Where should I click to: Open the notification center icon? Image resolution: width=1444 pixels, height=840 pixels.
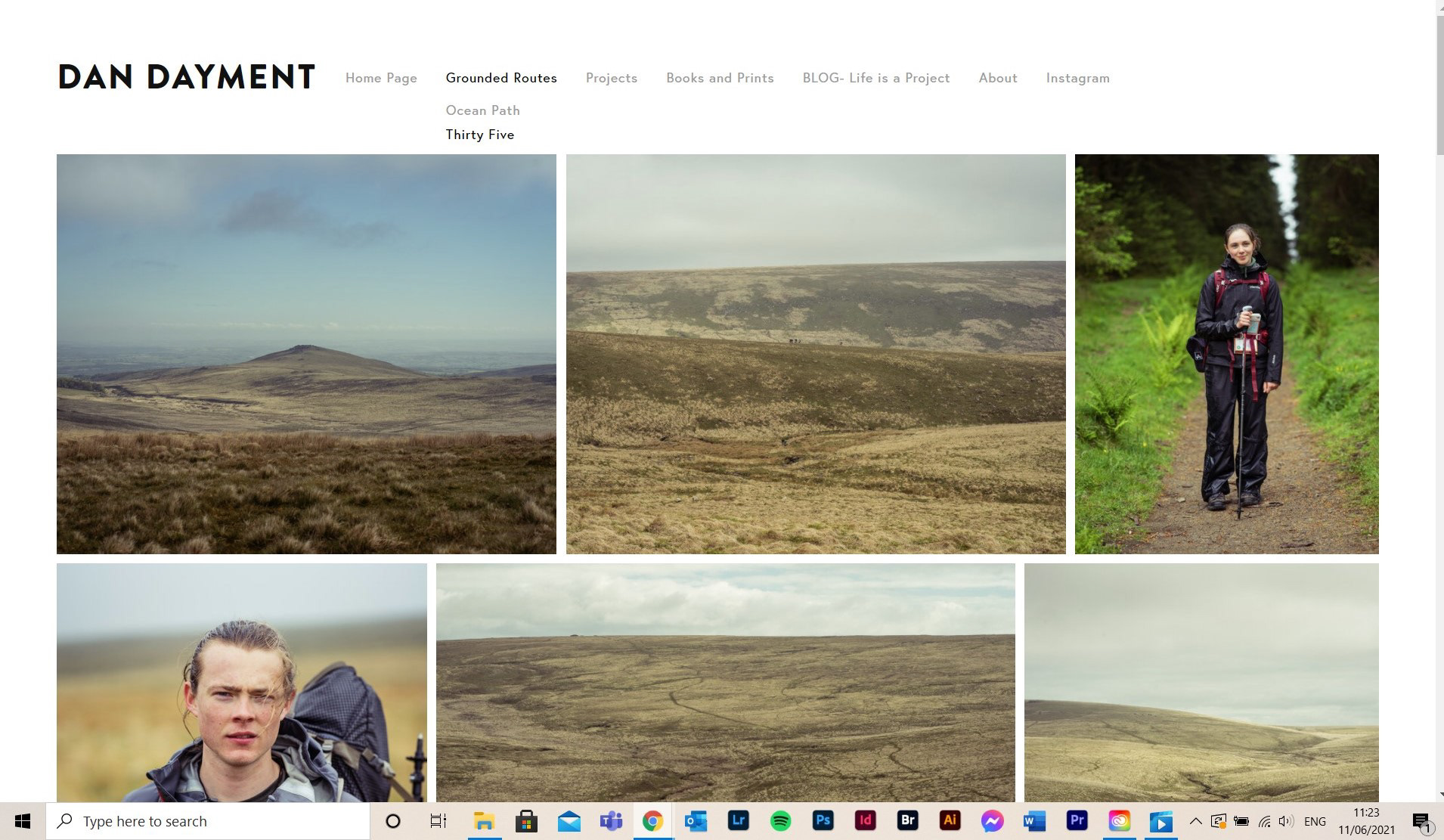click(1421, 822)
